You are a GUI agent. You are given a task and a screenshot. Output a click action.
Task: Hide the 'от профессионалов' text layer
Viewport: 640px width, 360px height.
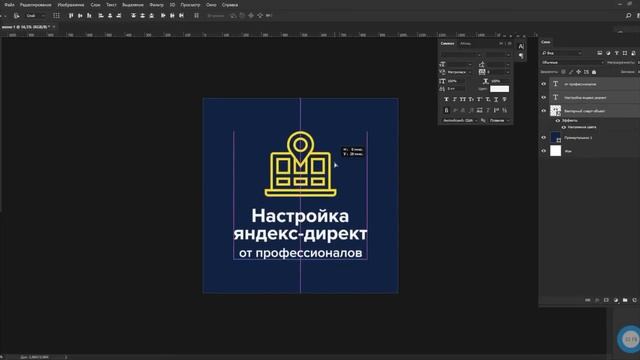[x=543, y=84]
